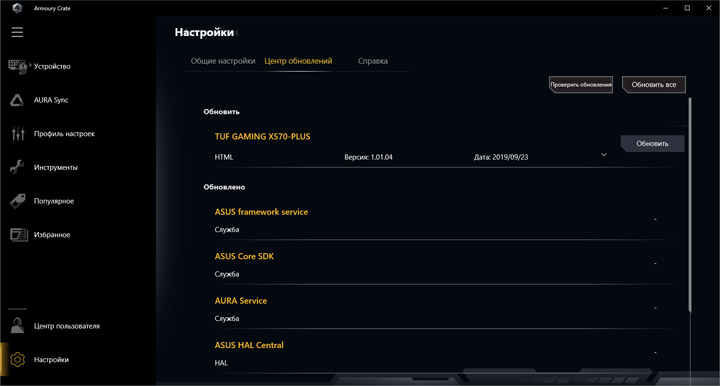Minimize the Armoury Crate window
Image resolution: width=720 pixels, height=386 pixels.
click(x=666, y=8)
